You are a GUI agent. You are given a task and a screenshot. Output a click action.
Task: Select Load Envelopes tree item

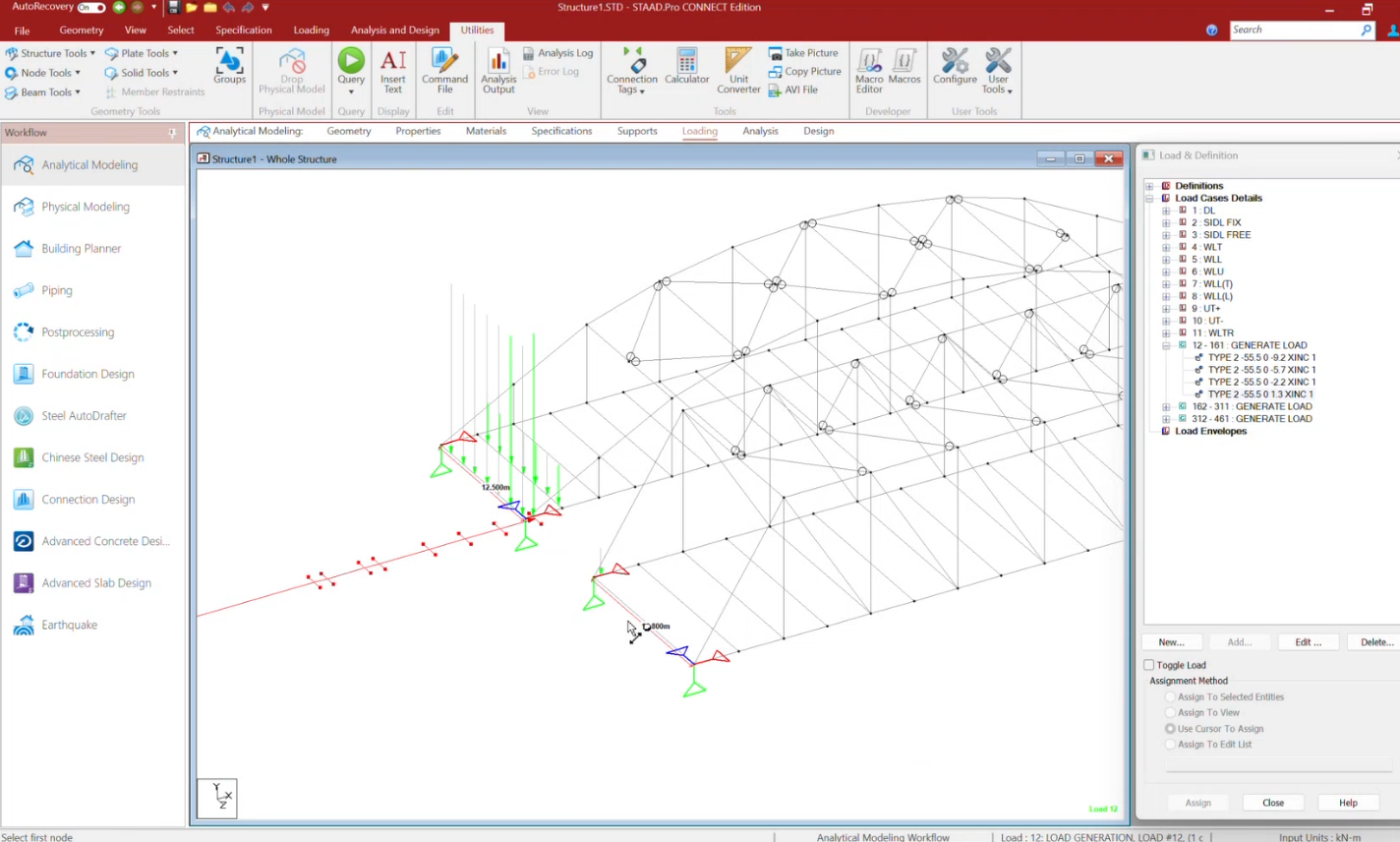click(1210, 431)
